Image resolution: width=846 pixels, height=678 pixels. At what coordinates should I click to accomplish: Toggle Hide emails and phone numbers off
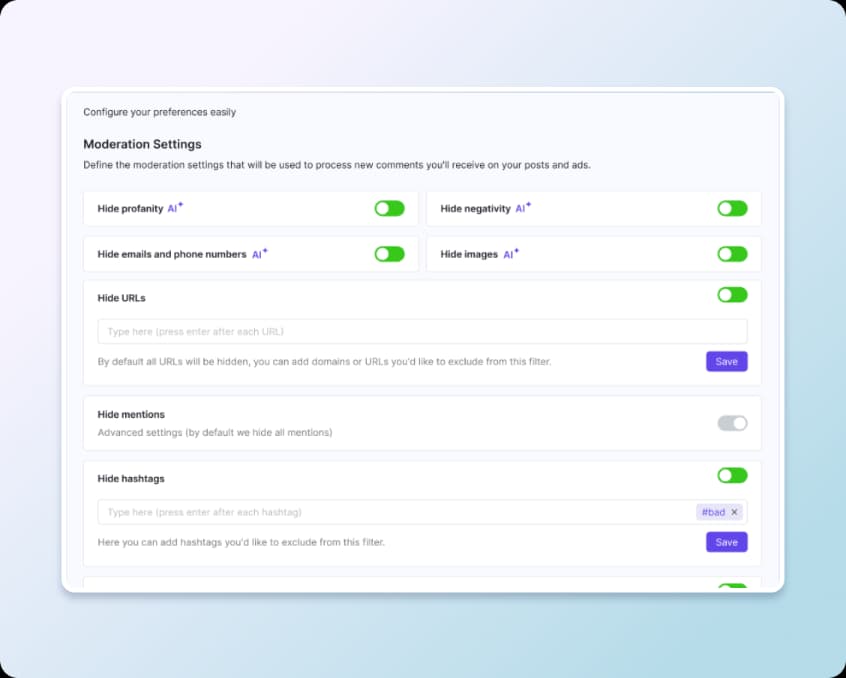(389, 254)
